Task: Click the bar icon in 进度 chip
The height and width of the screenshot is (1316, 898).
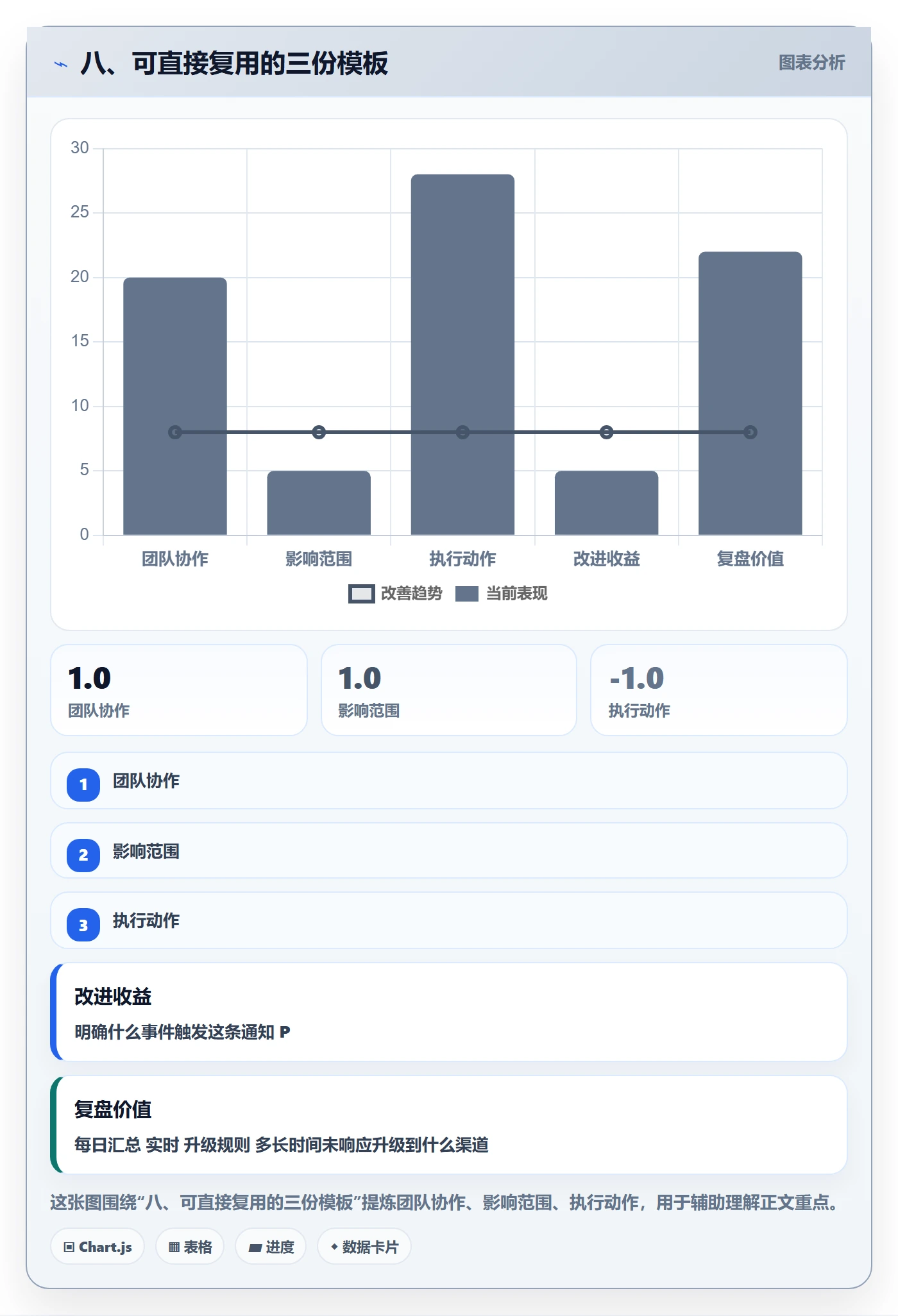Action: 255,1248
